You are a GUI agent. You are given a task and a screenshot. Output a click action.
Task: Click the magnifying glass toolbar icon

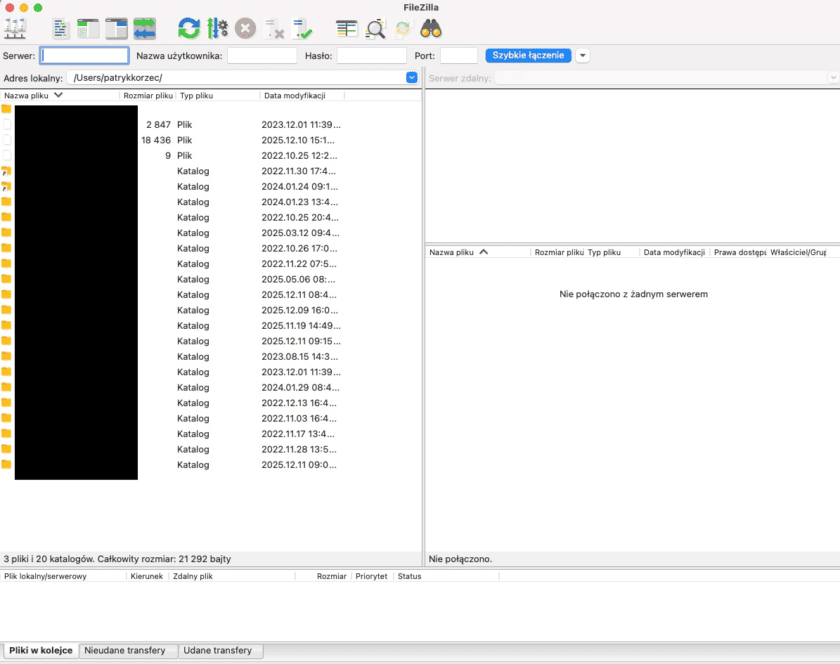(375, 28)
